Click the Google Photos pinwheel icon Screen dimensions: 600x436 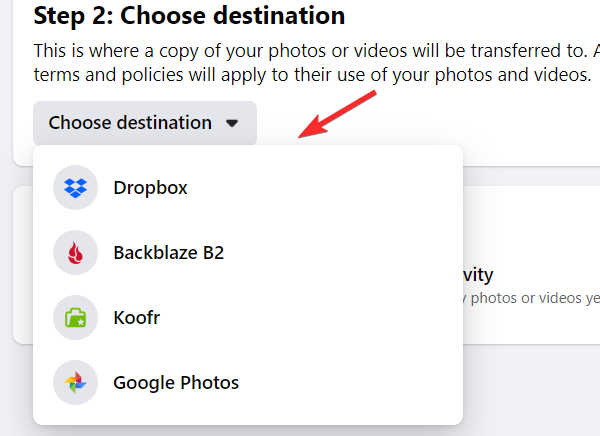75,383
